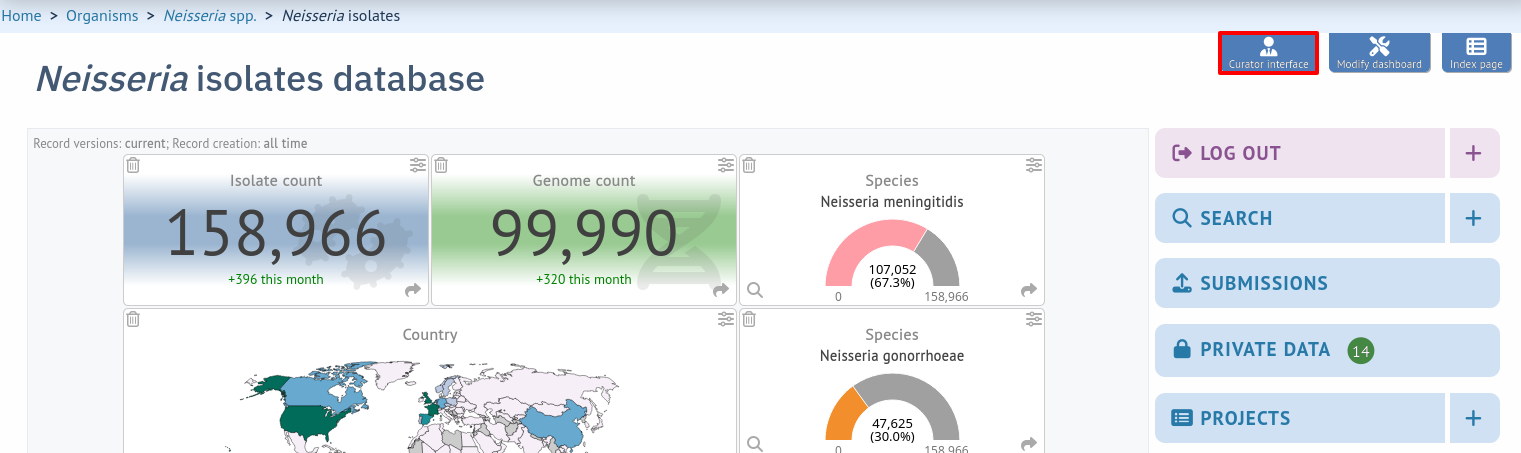Click the LOG OUT menu button

point(1300,153)
